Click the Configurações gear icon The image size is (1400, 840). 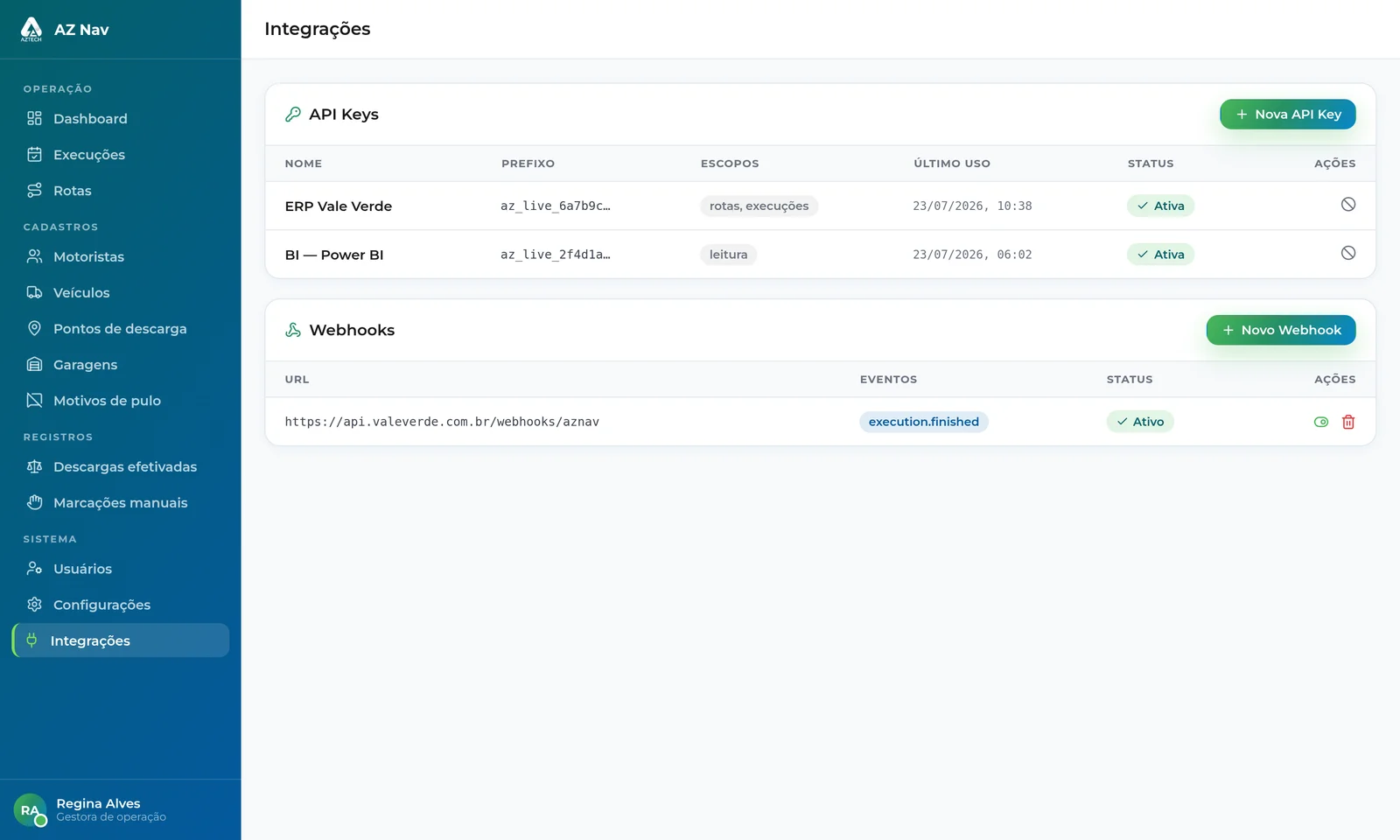pyautogui.click(x=34, y=605)
